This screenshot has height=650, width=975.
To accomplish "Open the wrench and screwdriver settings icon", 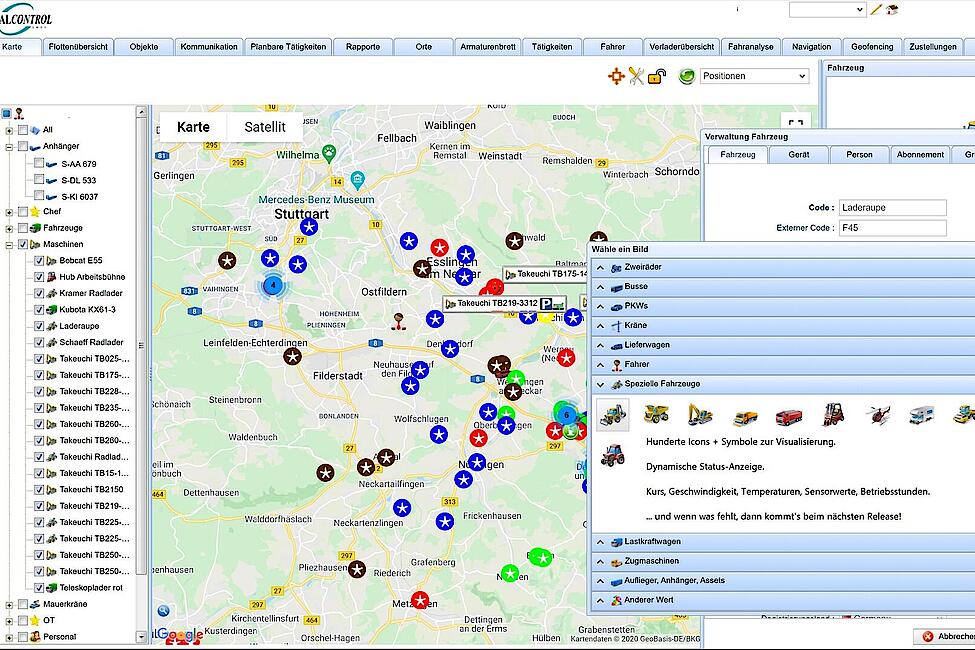I will (636, 76).
